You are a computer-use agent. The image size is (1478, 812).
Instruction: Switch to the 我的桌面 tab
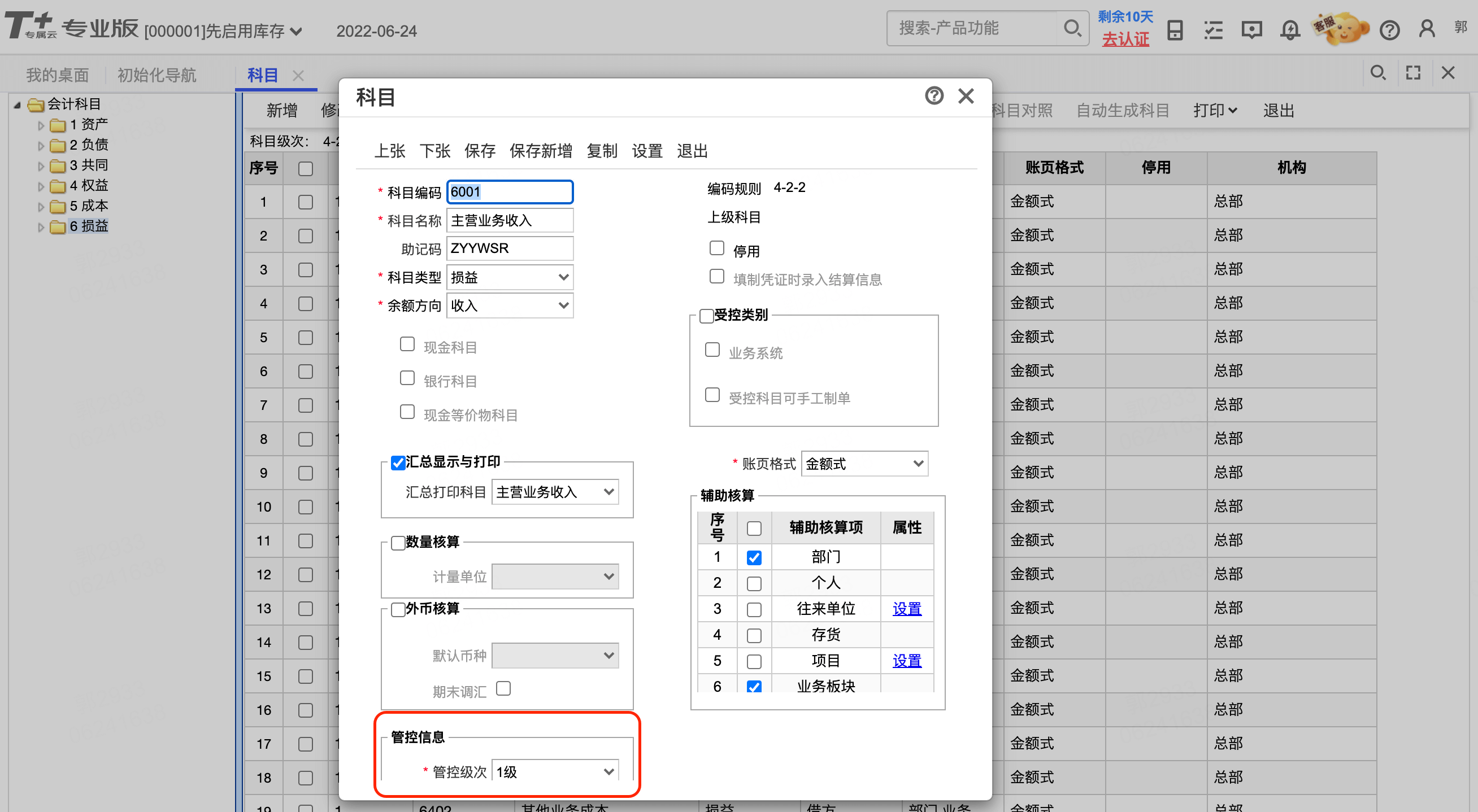(x=58, y=75)
